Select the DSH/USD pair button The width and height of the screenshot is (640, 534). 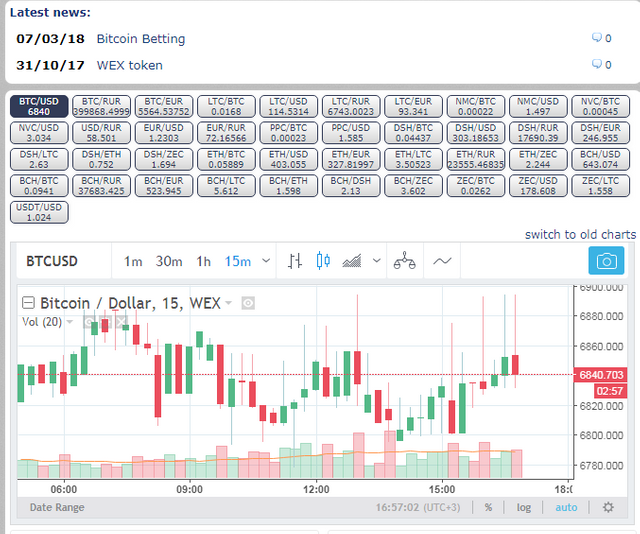(x=476, y=133)
